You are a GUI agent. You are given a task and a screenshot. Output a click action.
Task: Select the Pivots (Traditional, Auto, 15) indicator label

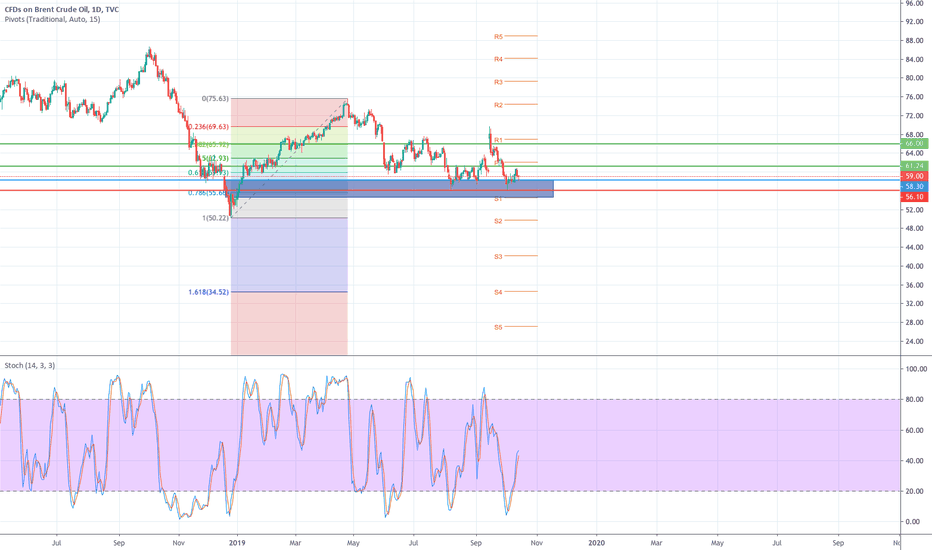52,19
